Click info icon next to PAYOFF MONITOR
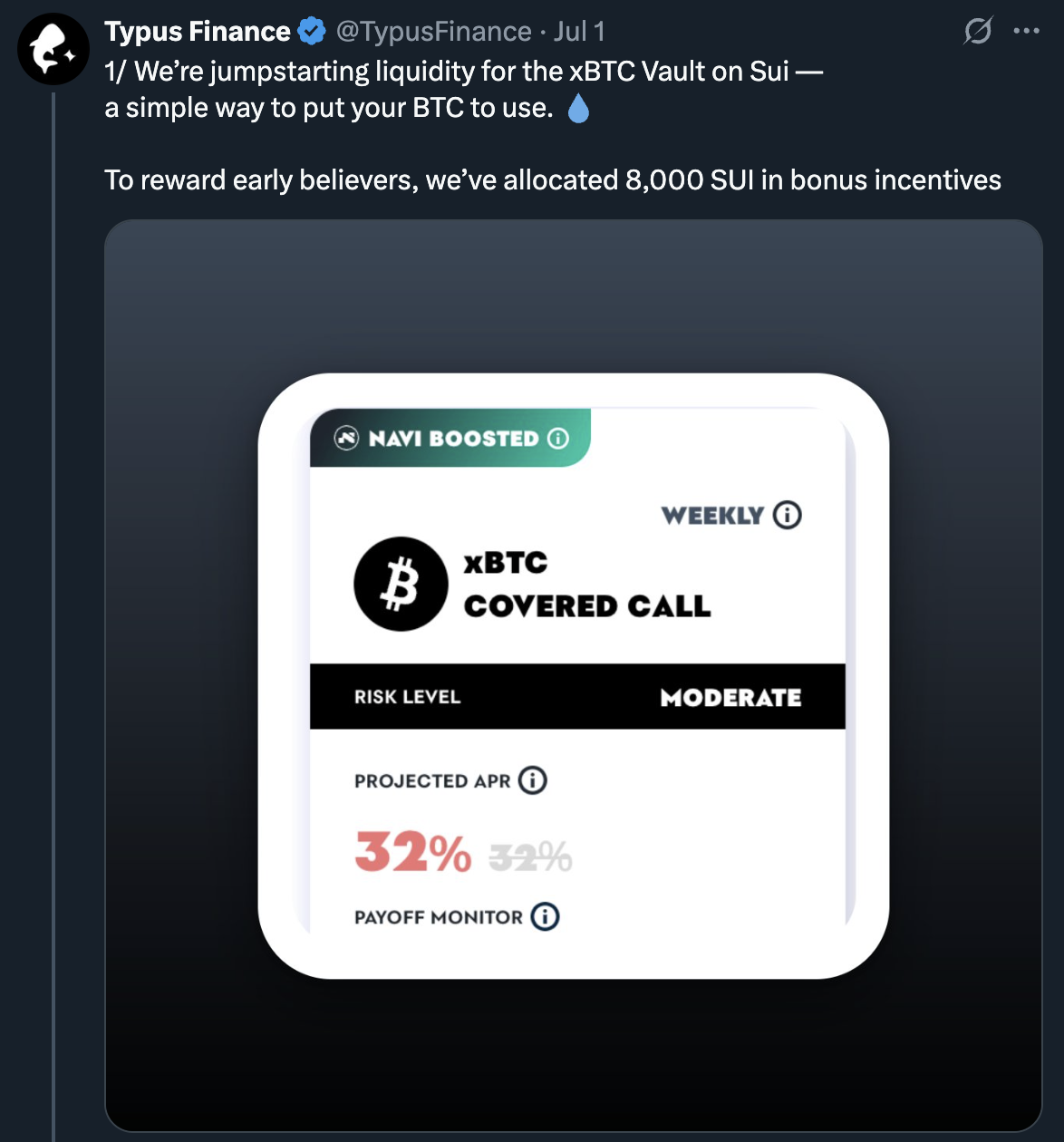The width and height of the screenshot is (1064, 1142). pyautogui.click(x=545, y=916)
